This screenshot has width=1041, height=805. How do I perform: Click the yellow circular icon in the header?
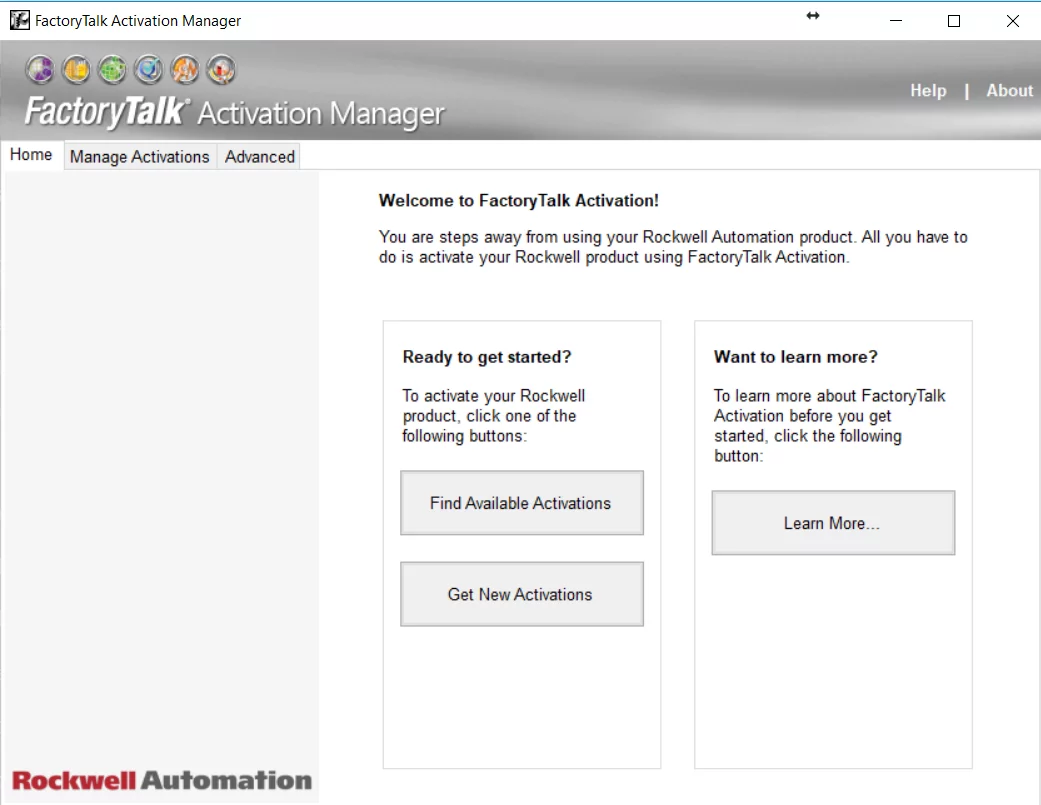click(x=76, y=69)
